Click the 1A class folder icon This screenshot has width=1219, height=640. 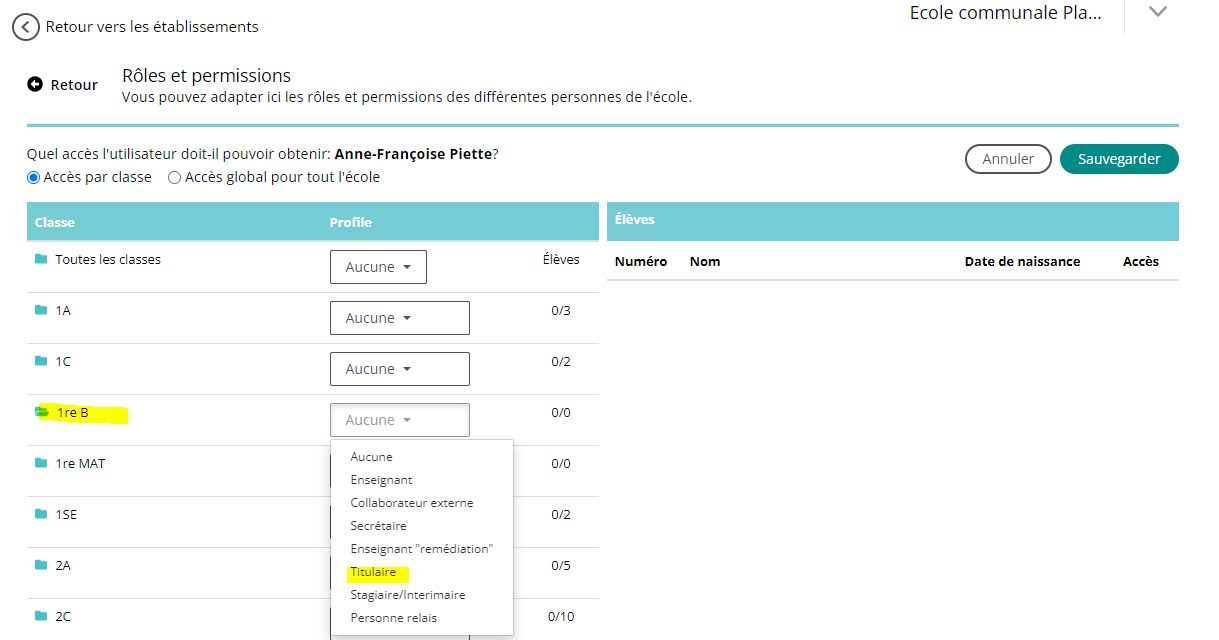click(x=41, y=310)
